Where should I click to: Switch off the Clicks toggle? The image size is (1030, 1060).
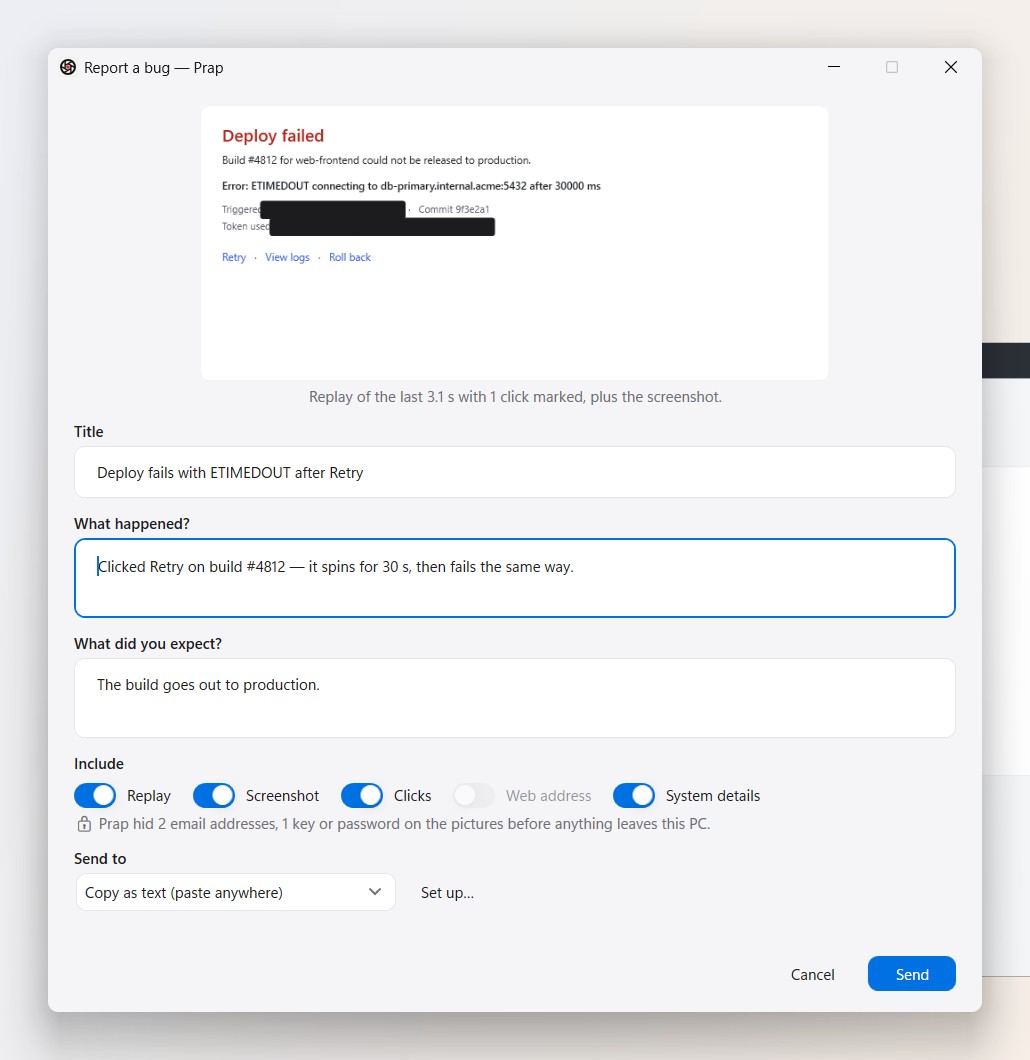(x=362, y=796)
